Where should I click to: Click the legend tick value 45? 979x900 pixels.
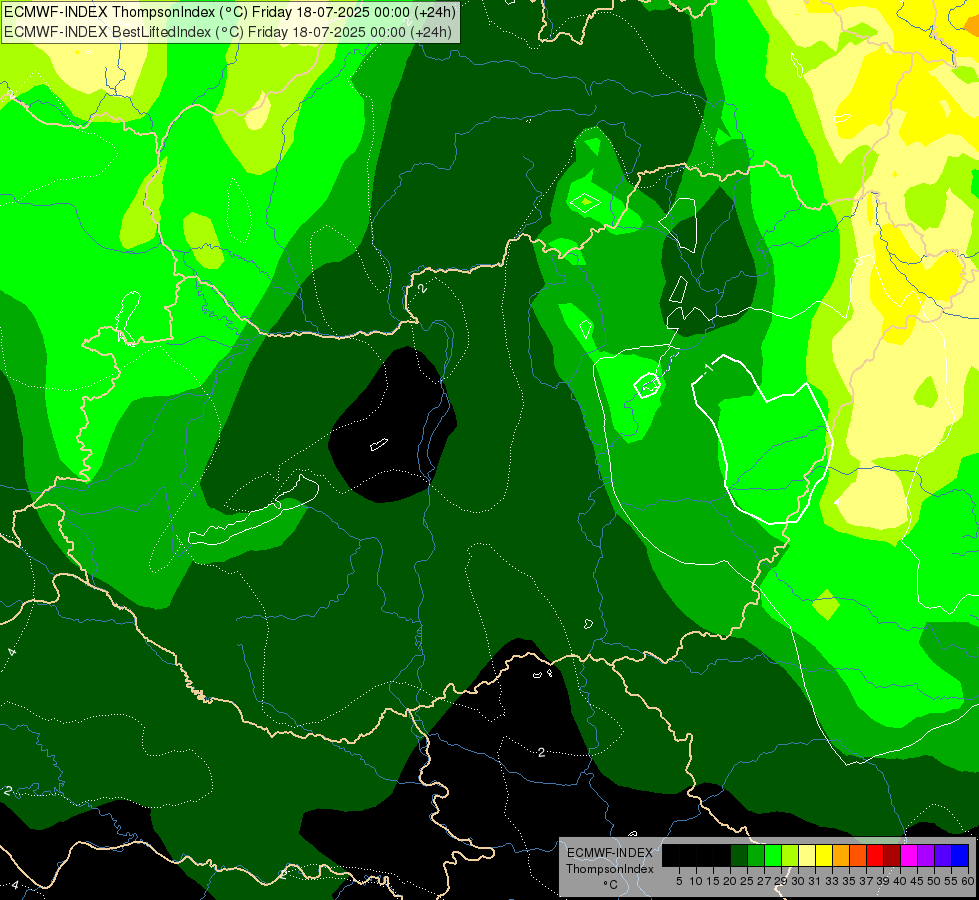tap(917, 881)
